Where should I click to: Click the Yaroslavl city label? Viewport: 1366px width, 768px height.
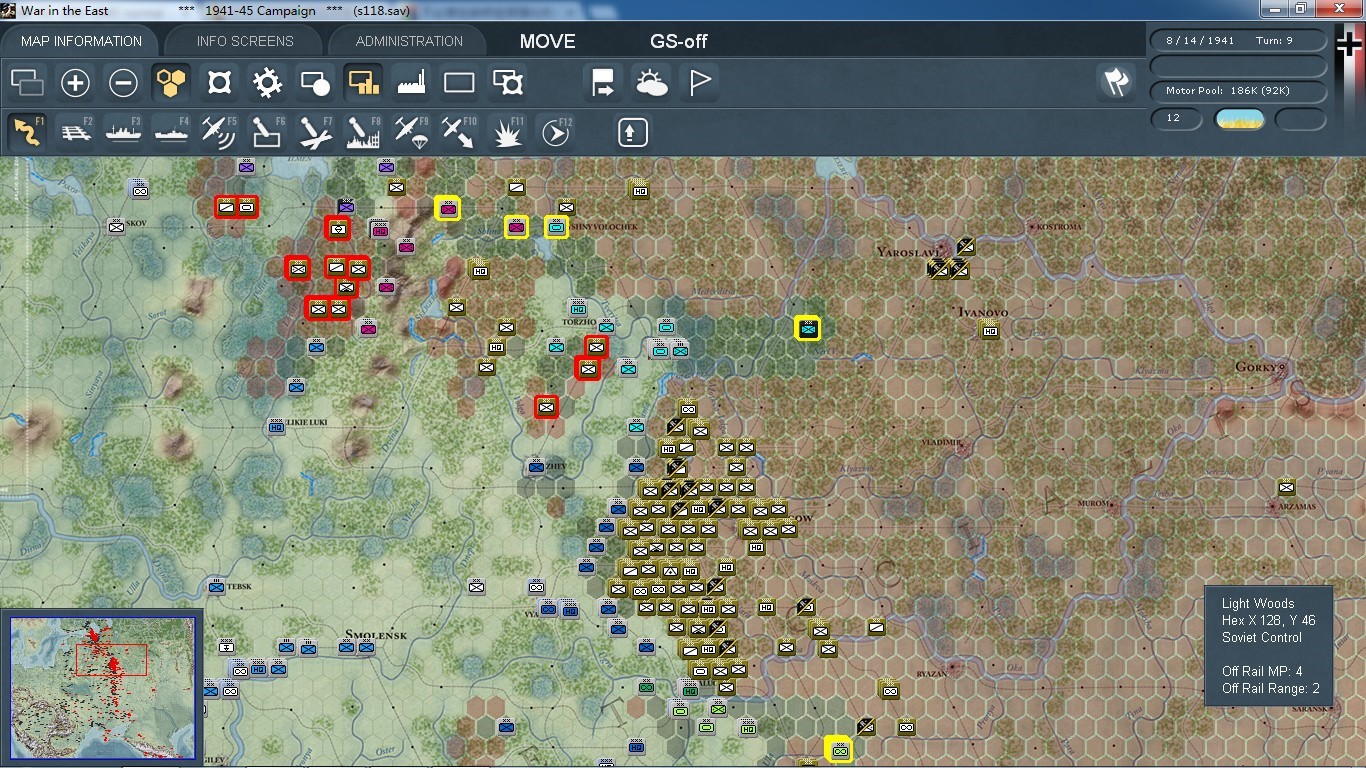tap(908, 252)
